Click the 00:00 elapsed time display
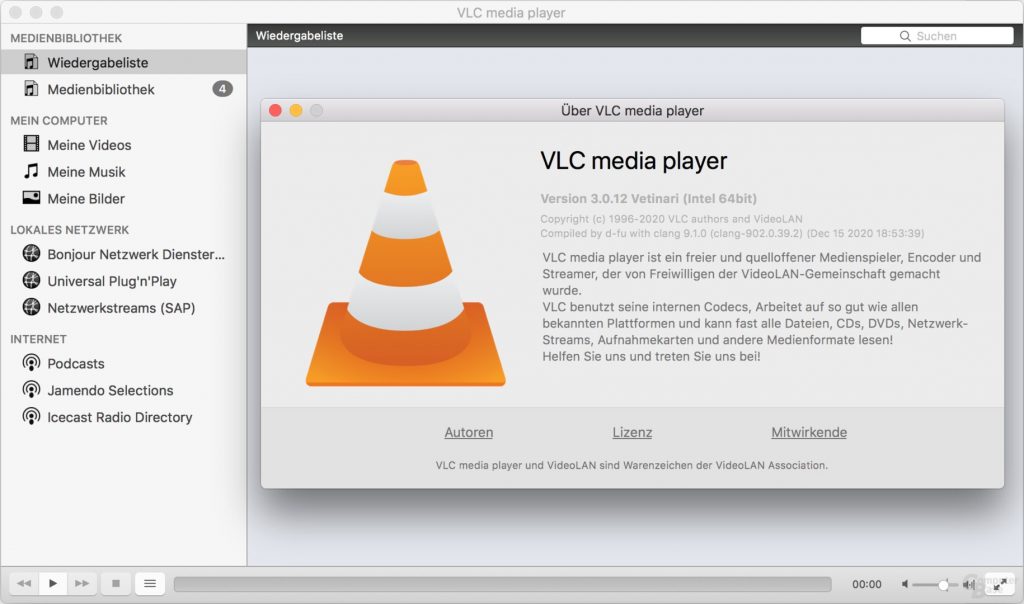The height and width of the screenshot is (604, 1024). 866,584
